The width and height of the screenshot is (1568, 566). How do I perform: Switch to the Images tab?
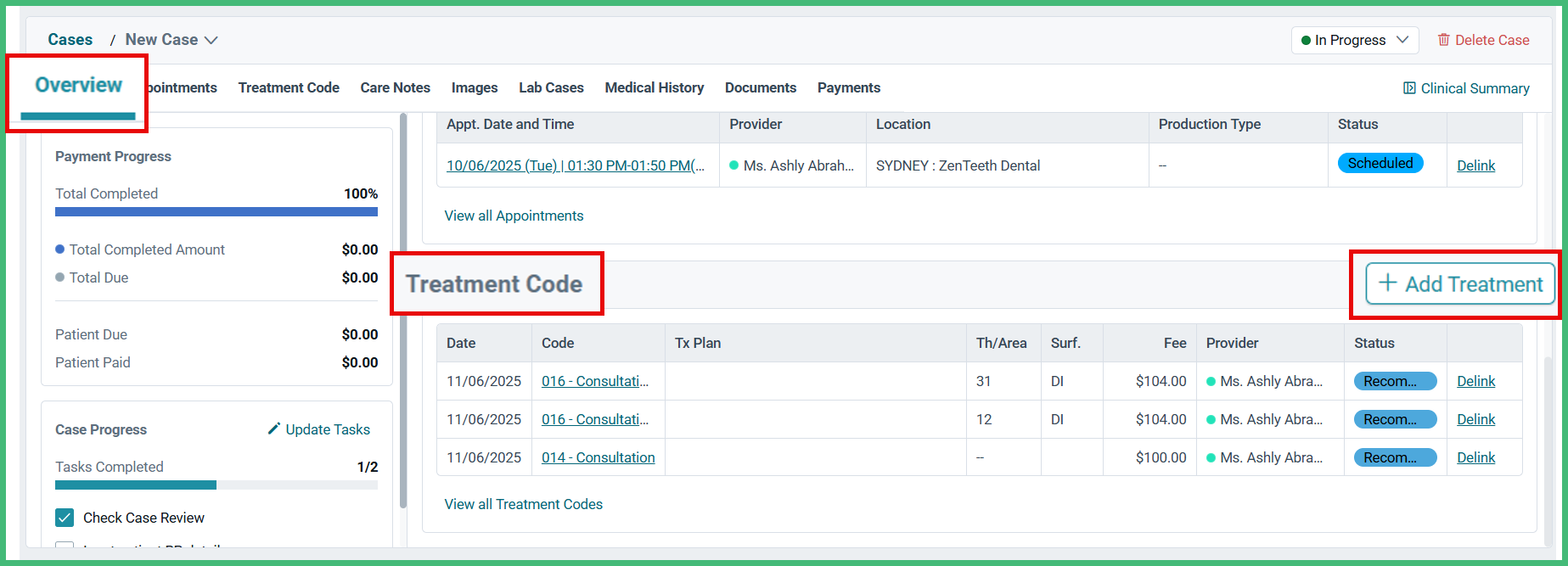pyautogui.click(x=475, y=87)
